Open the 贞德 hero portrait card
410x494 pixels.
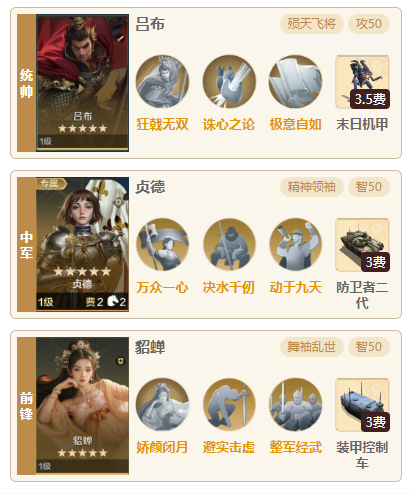[x=82, y=244]
